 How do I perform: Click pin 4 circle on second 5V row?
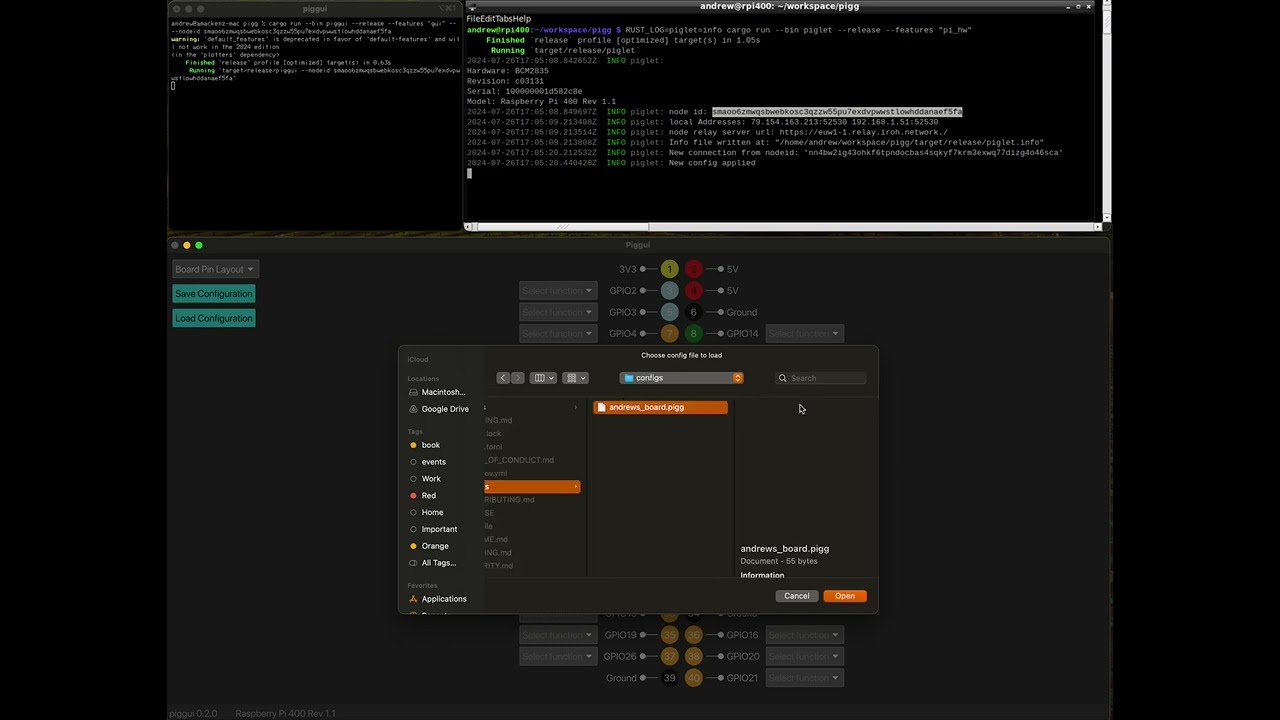tap(693, 291)
